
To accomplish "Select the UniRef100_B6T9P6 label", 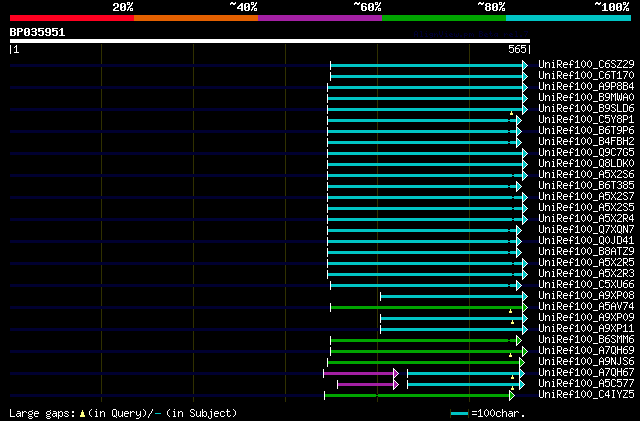I will click(586, 131).
